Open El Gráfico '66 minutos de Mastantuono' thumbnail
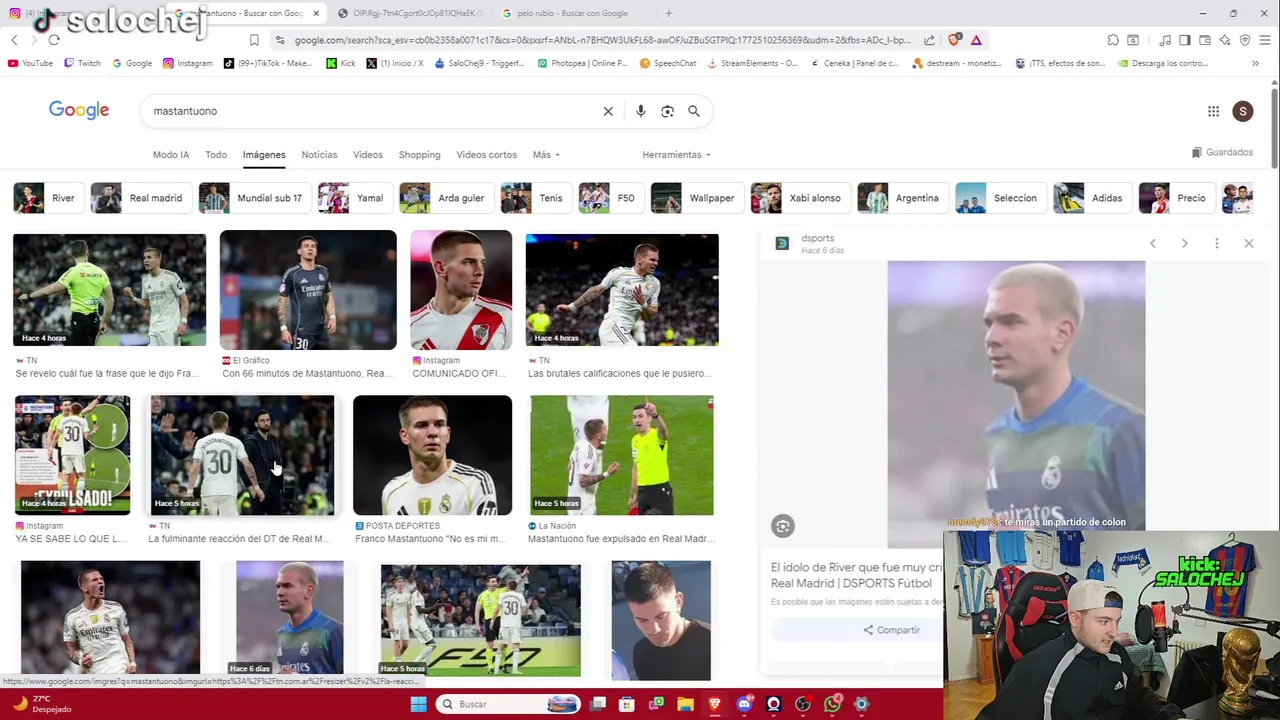The image size is (1280, 720). 307,290
